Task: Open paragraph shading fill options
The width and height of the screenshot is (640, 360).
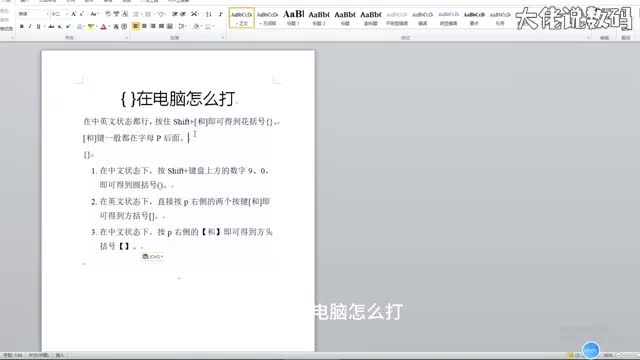Action: coord(196,26)
